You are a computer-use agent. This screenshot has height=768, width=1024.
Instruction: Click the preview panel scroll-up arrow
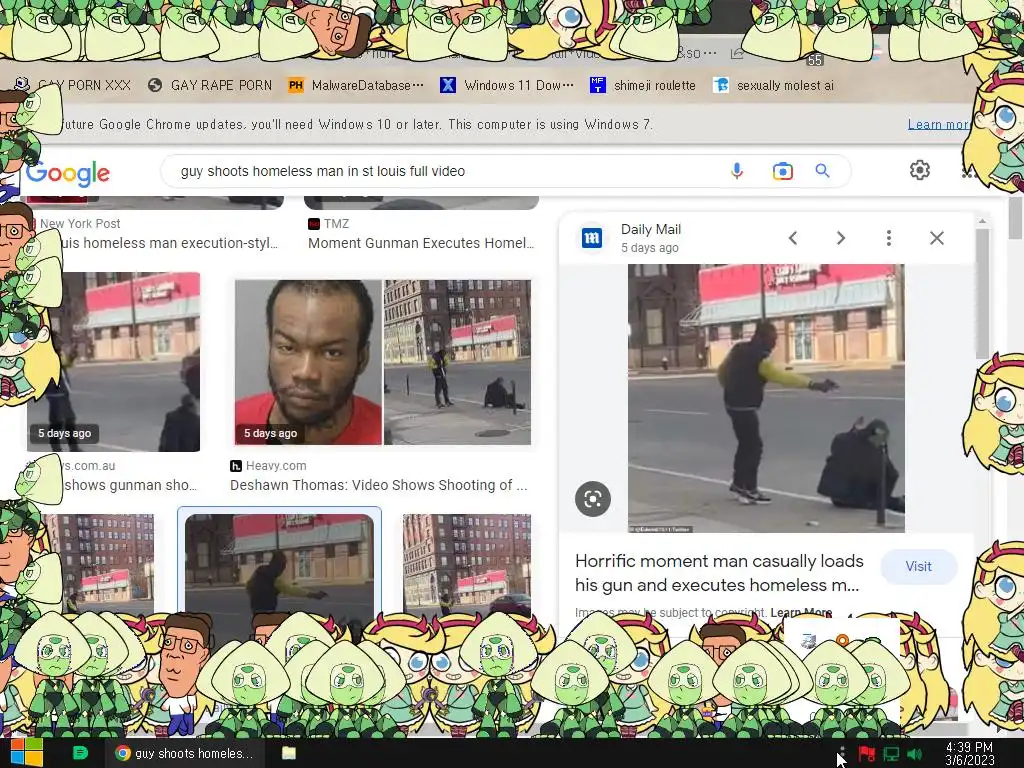[x=982, y=222]
